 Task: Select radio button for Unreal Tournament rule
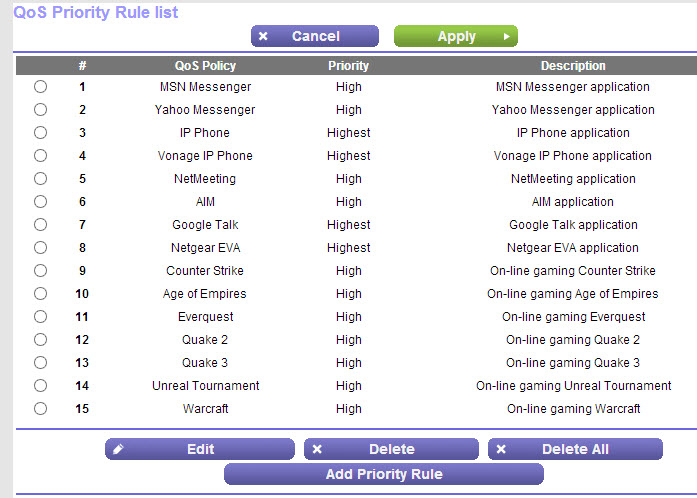[x=40, y=386]
